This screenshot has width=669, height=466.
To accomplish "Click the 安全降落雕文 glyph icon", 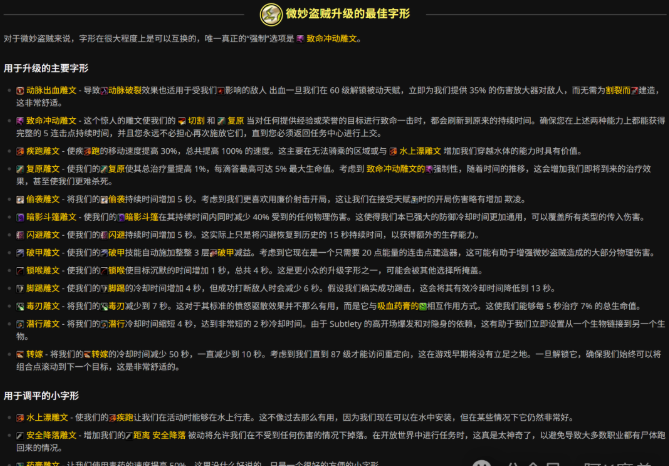I will [18, 435].
